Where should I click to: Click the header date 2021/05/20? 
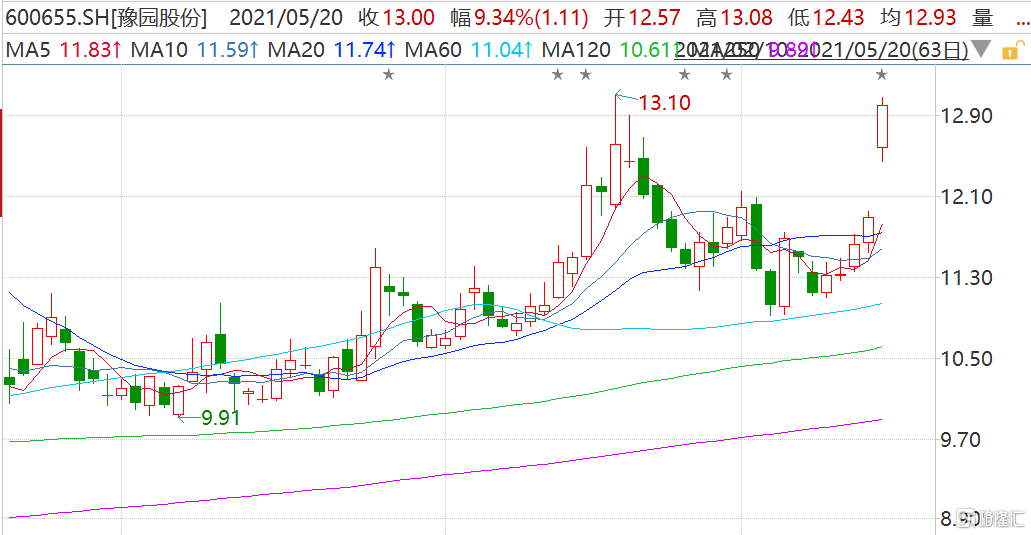pyautogui.click(x=286, y=18)
